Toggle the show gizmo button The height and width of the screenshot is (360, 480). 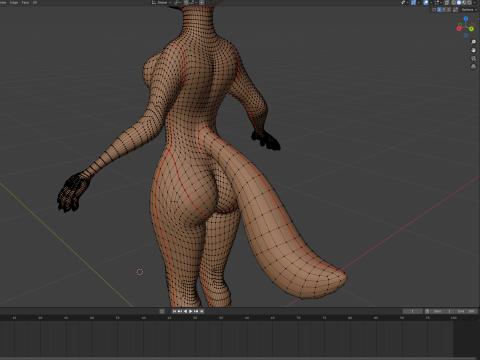point(413,2)
